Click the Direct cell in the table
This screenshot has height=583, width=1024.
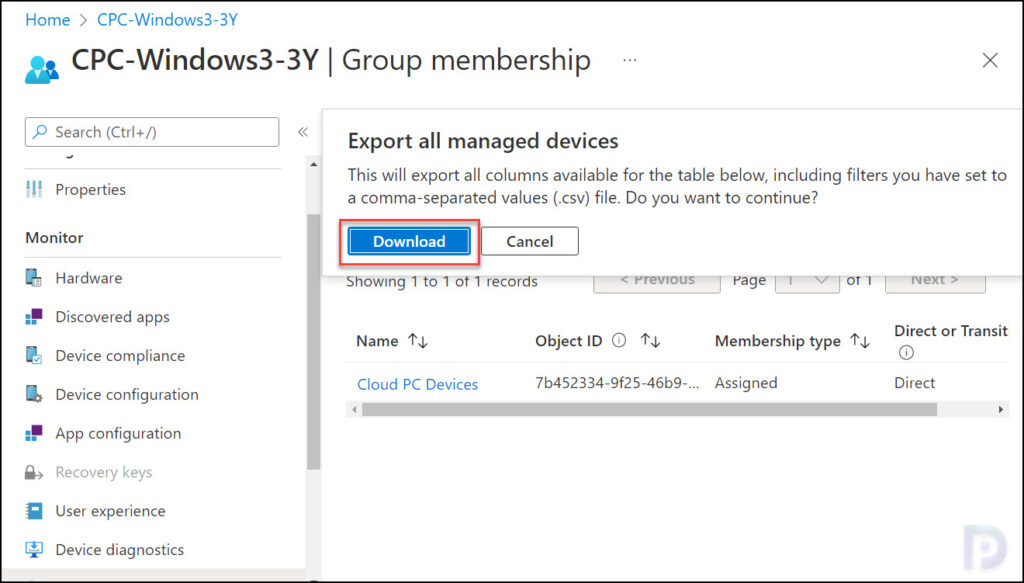914,383
